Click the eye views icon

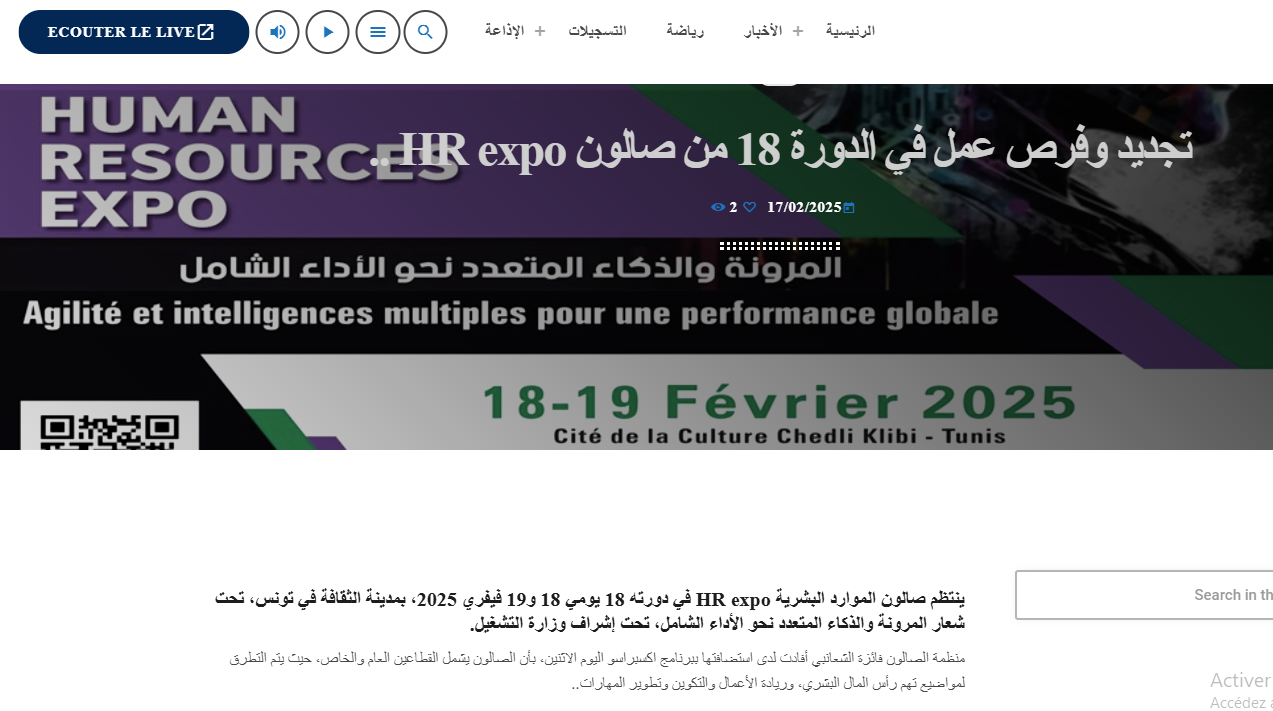point(718,207)
